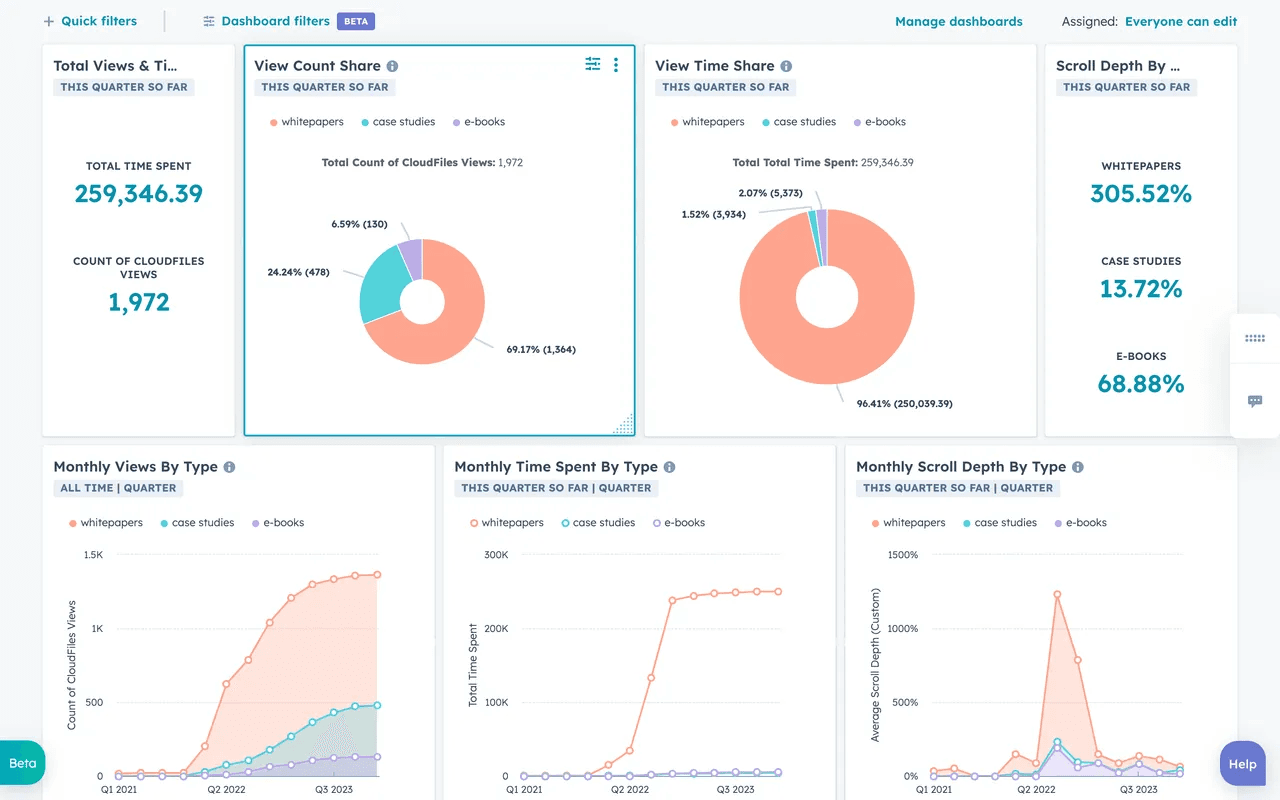This screenshot has width=1280, height=800.
Task: Click the Help button
Action: tap(1242, 763)
